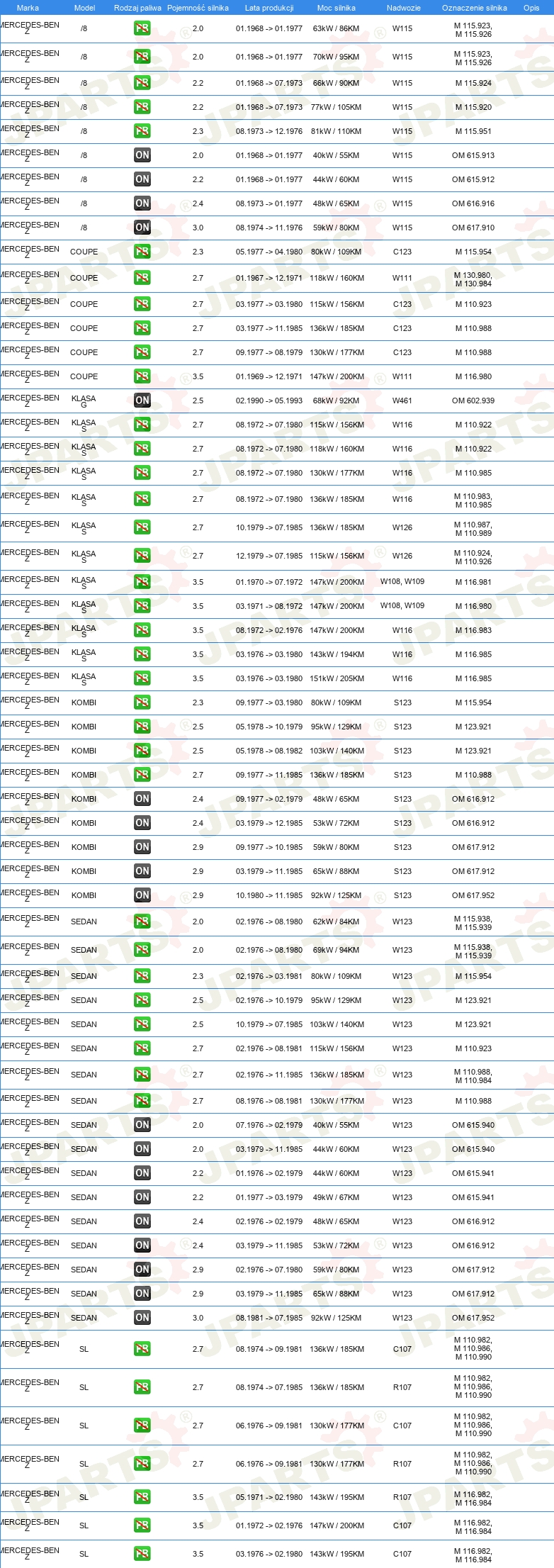Click the 63kW / 86KM power cell
Image resolution: width=554 pixels, height=1568 pixels.
pos(337,29)
